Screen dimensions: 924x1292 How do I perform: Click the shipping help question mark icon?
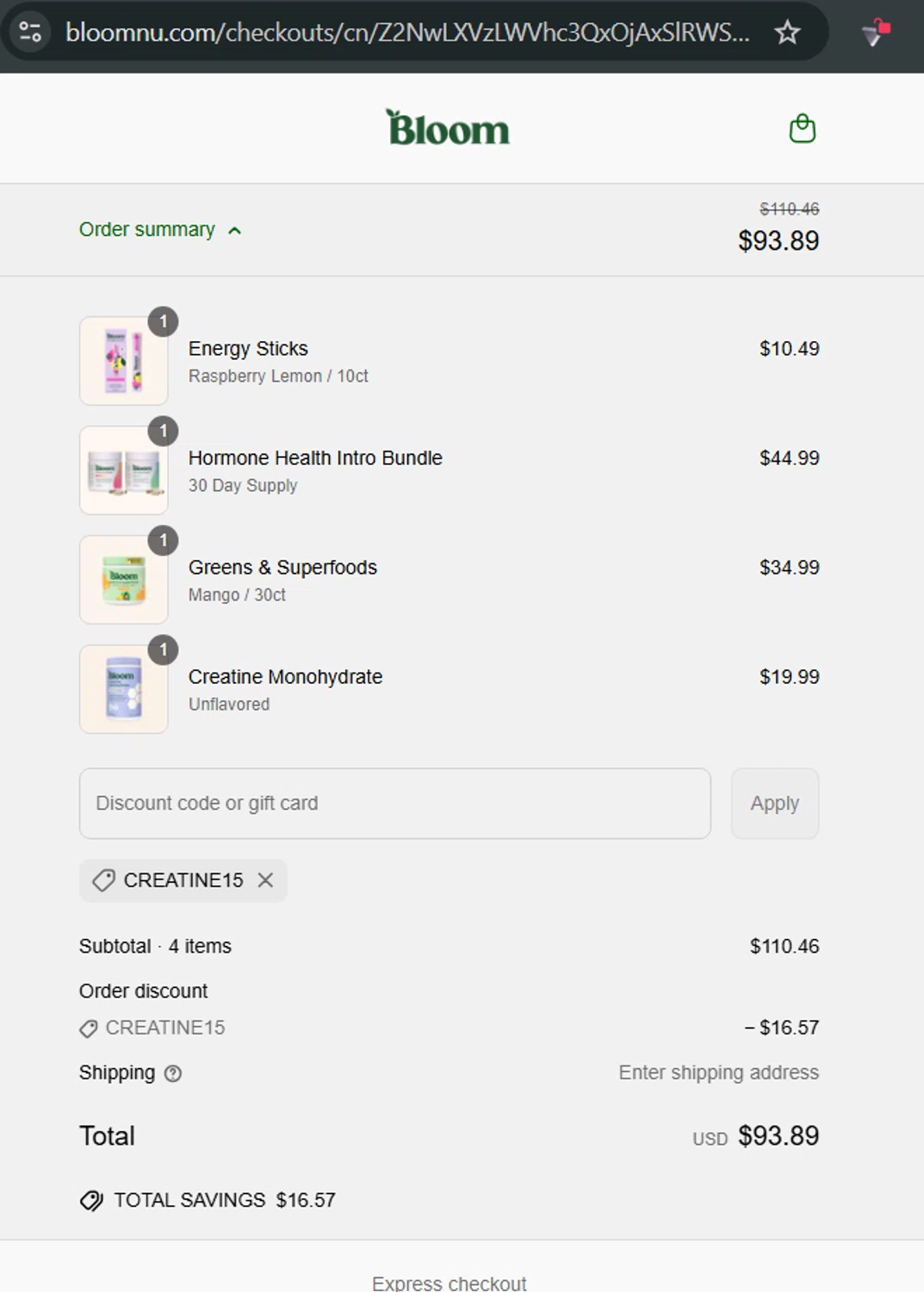173,1073
